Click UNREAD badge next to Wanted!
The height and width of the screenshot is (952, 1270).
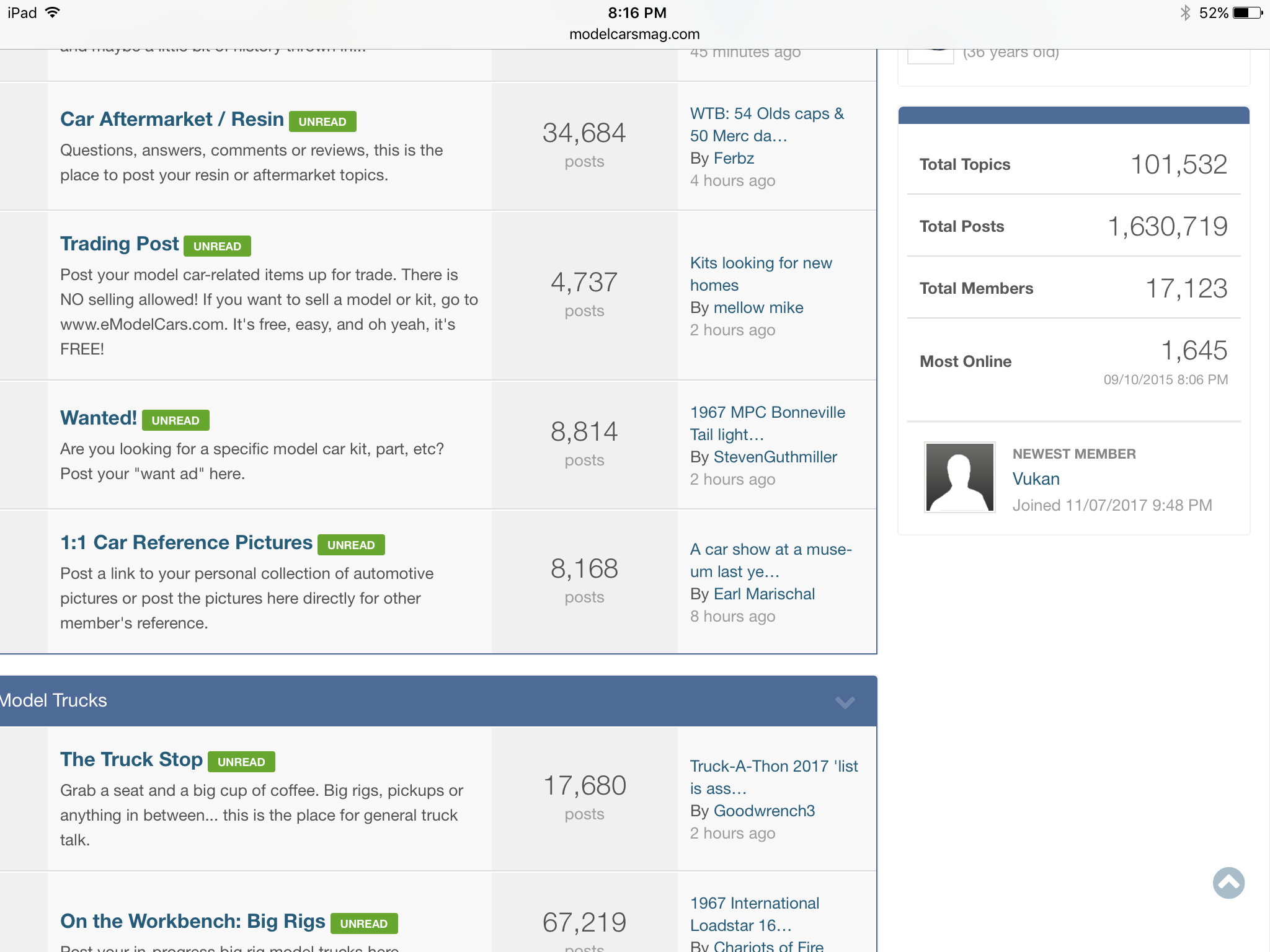click(175, 420)
